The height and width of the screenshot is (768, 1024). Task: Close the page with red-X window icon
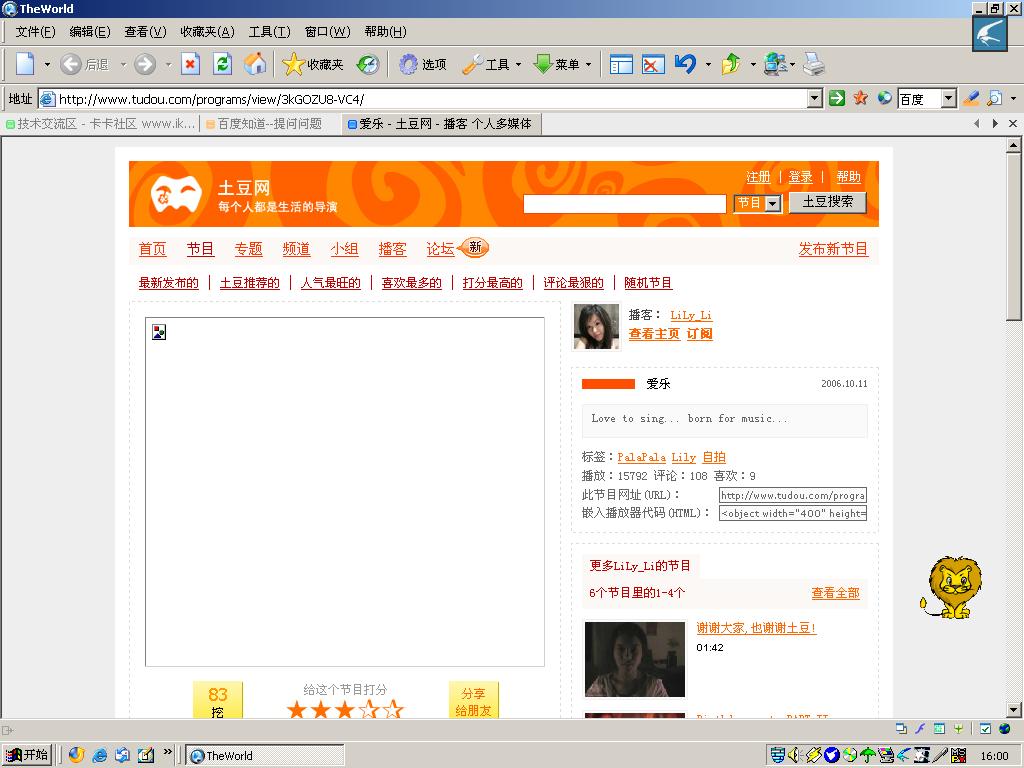[x=653, y=64]
